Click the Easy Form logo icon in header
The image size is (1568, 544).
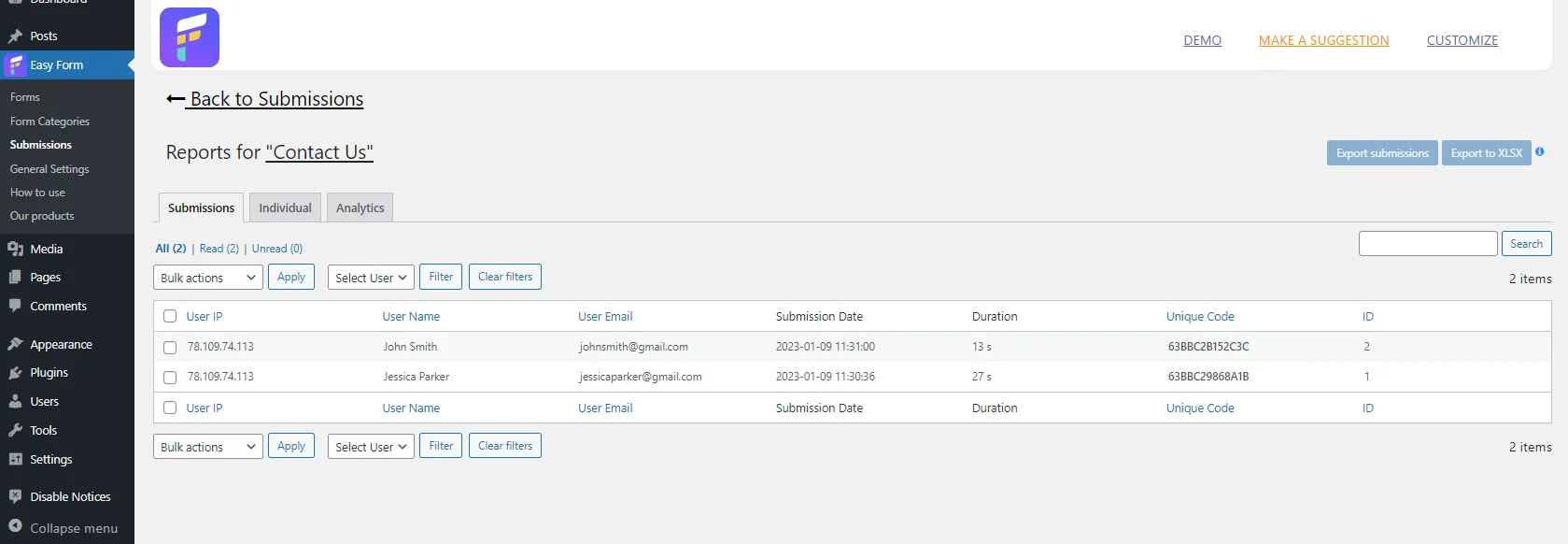190,37
